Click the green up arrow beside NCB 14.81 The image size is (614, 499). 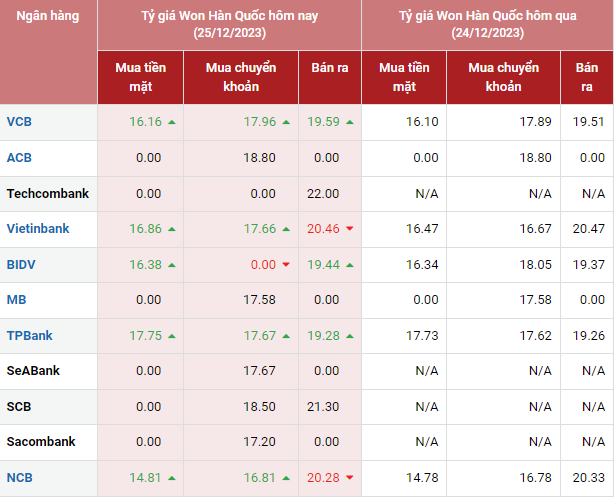point(172,478)
